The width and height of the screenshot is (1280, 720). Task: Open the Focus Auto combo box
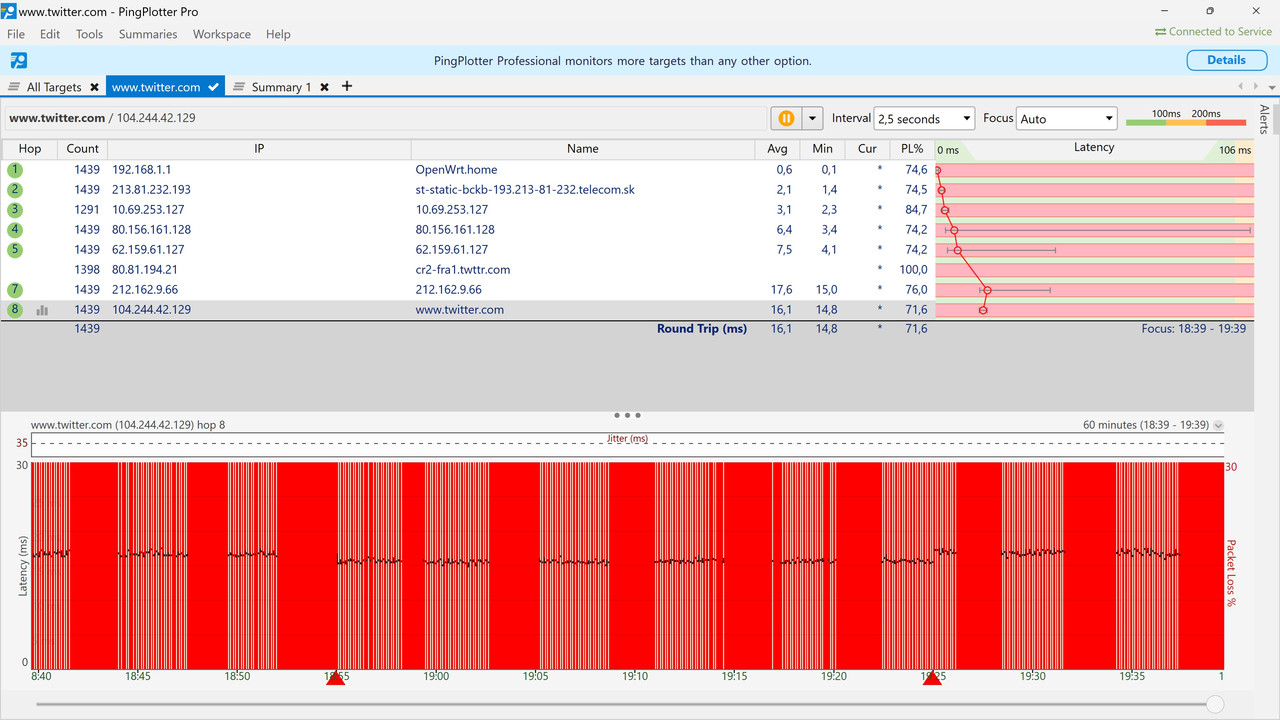coord(1066,118)
